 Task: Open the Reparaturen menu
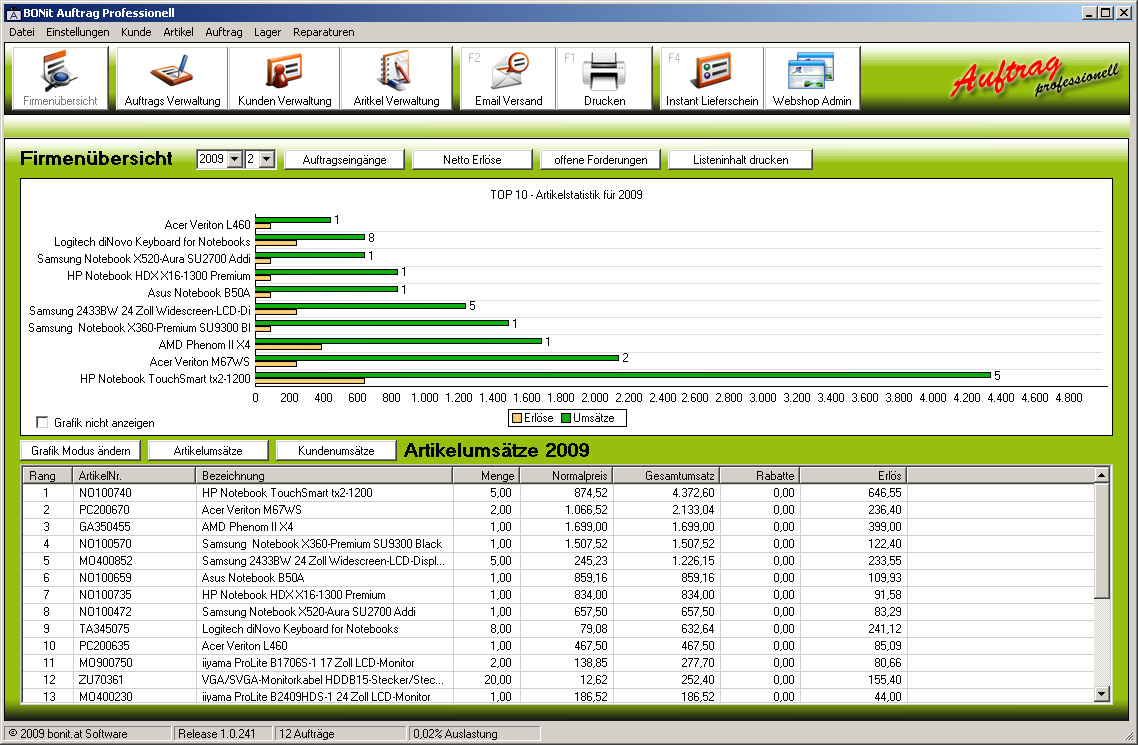pos(324,32)
